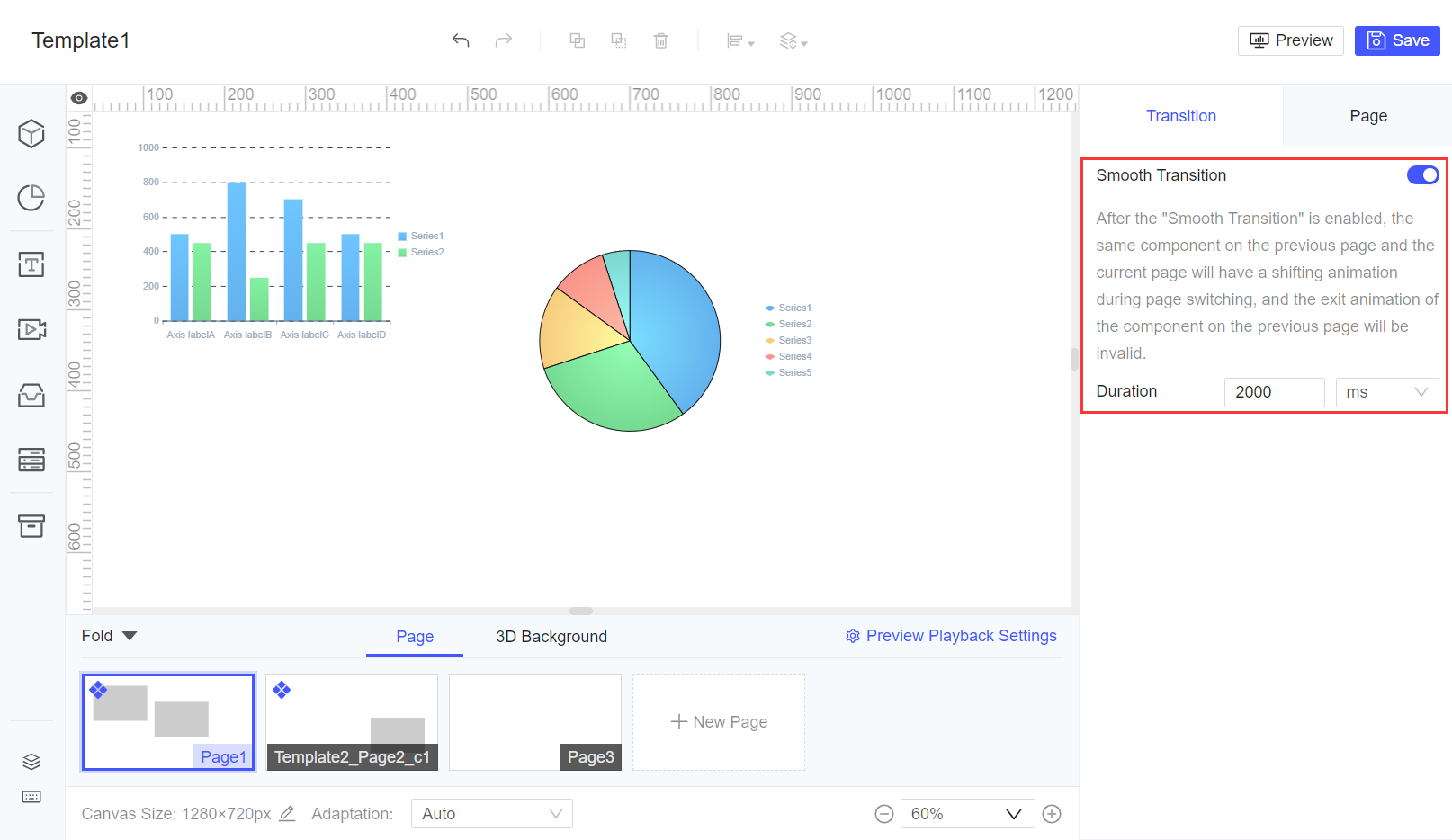
Task: Open the 3D Background tab
Action: [551, 637]
